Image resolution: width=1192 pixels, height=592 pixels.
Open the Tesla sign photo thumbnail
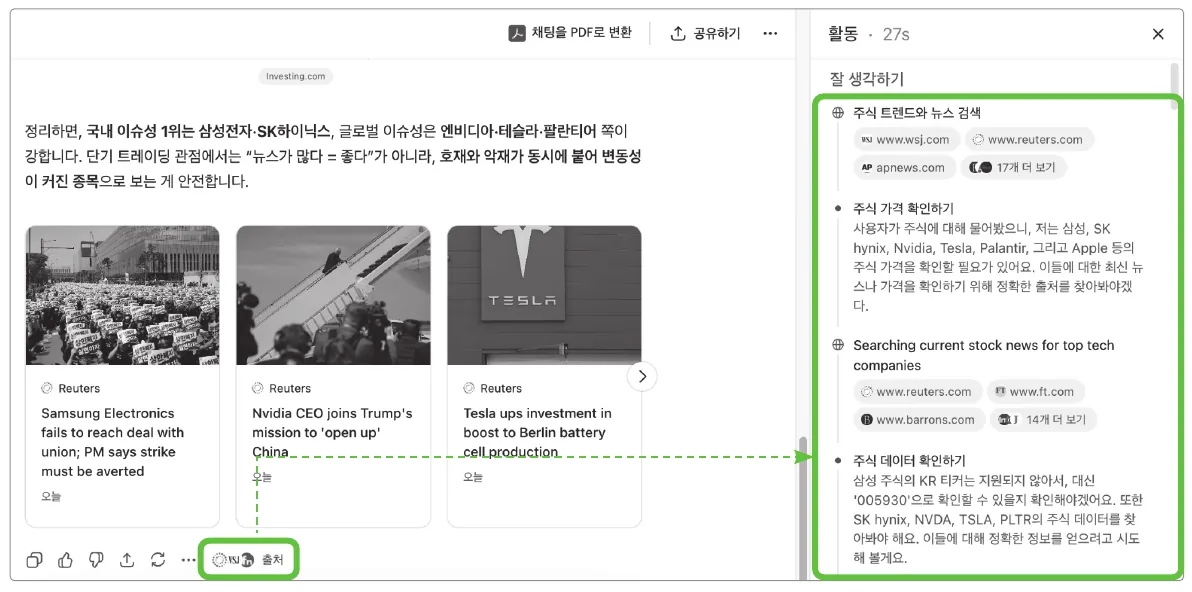[x=544, y=295]
